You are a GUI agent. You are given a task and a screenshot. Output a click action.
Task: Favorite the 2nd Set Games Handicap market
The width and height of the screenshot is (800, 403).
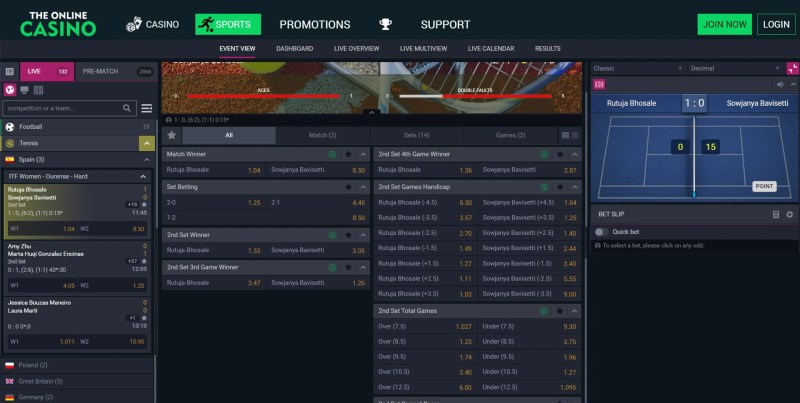tap(560, 187)
